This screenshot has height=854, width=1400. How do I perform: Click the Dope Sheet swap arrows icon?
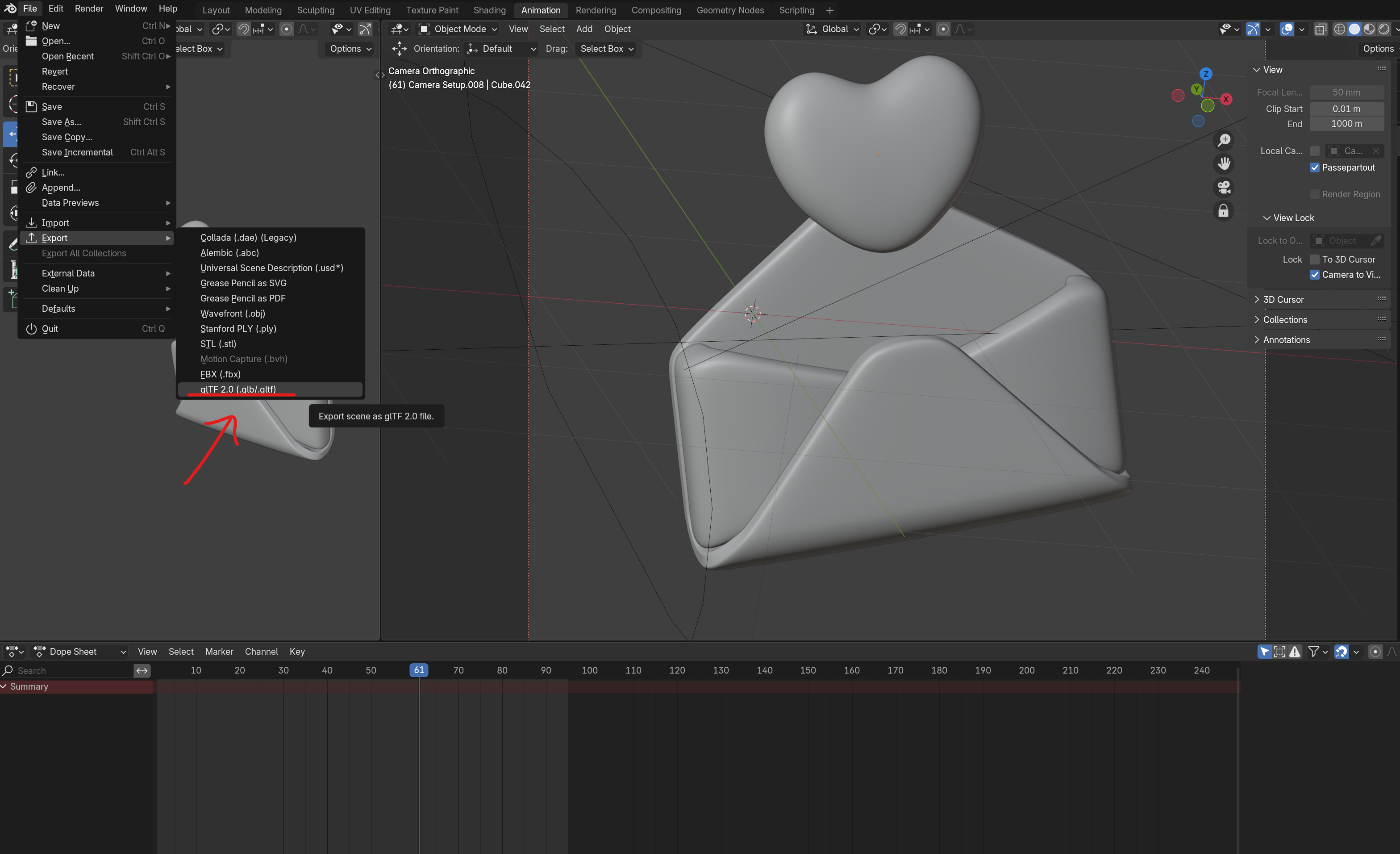pos(142,670)
